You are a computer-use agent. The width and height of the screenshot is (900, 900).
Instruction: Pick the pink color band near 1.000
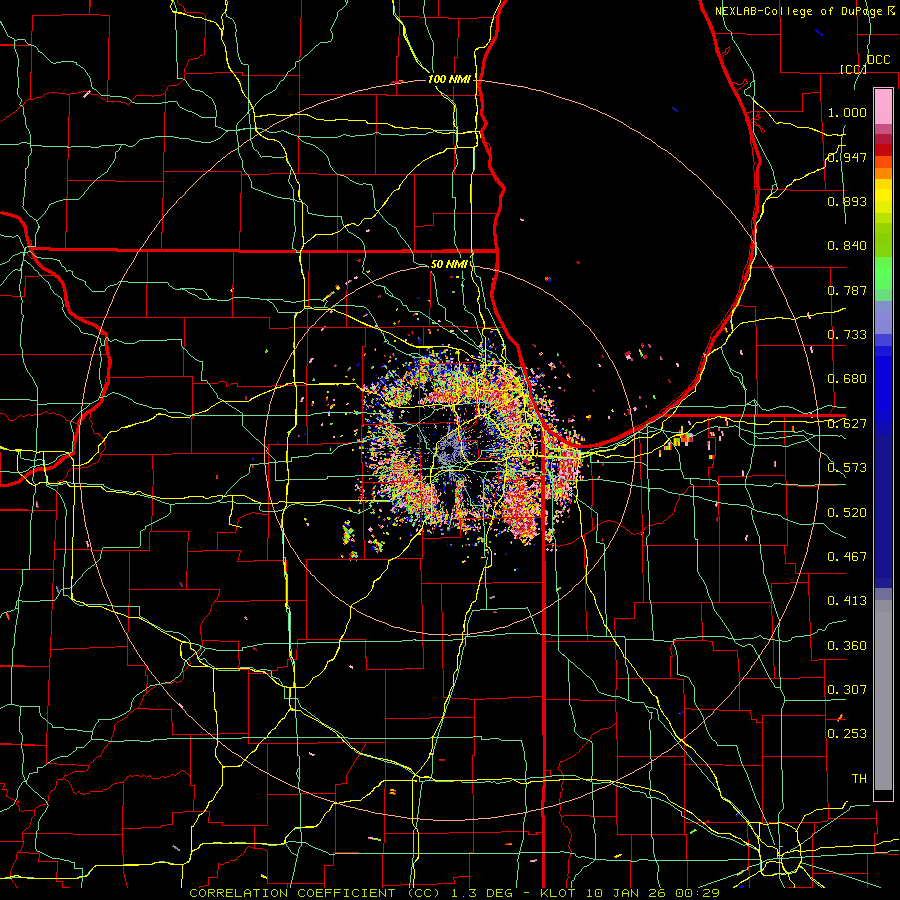pos(883,106)
